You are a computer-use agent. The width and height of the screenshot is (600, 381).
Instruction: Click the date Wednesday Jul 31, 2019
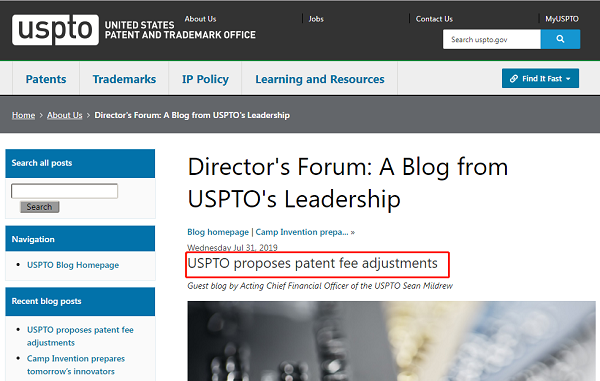pyautogui.click(x=232, y=247)
